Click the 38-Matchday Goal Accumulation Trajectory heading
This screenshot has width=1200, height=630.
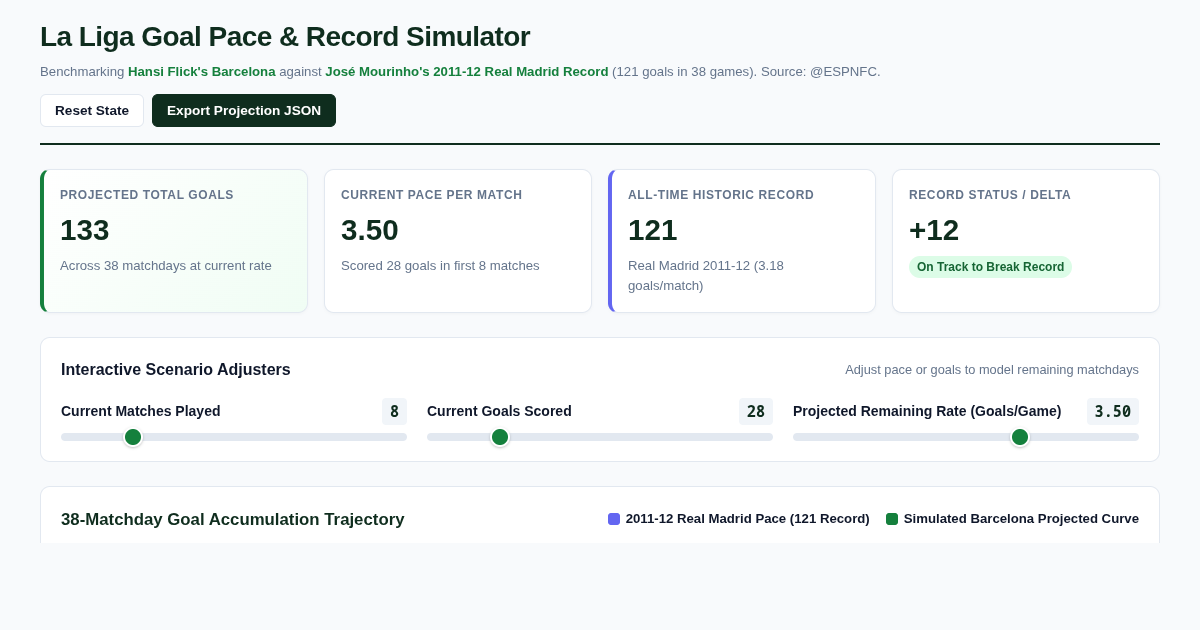point(233,520)
